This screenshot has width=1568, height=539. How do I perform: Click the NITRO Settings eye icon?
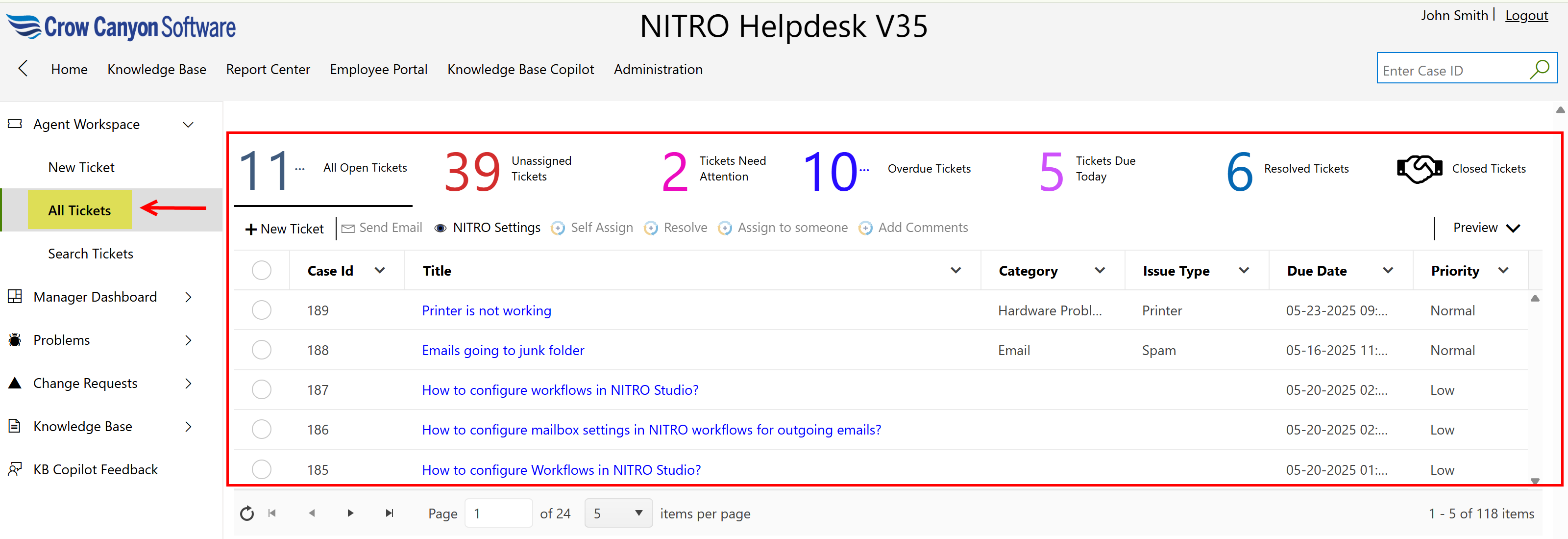(440, 229)
